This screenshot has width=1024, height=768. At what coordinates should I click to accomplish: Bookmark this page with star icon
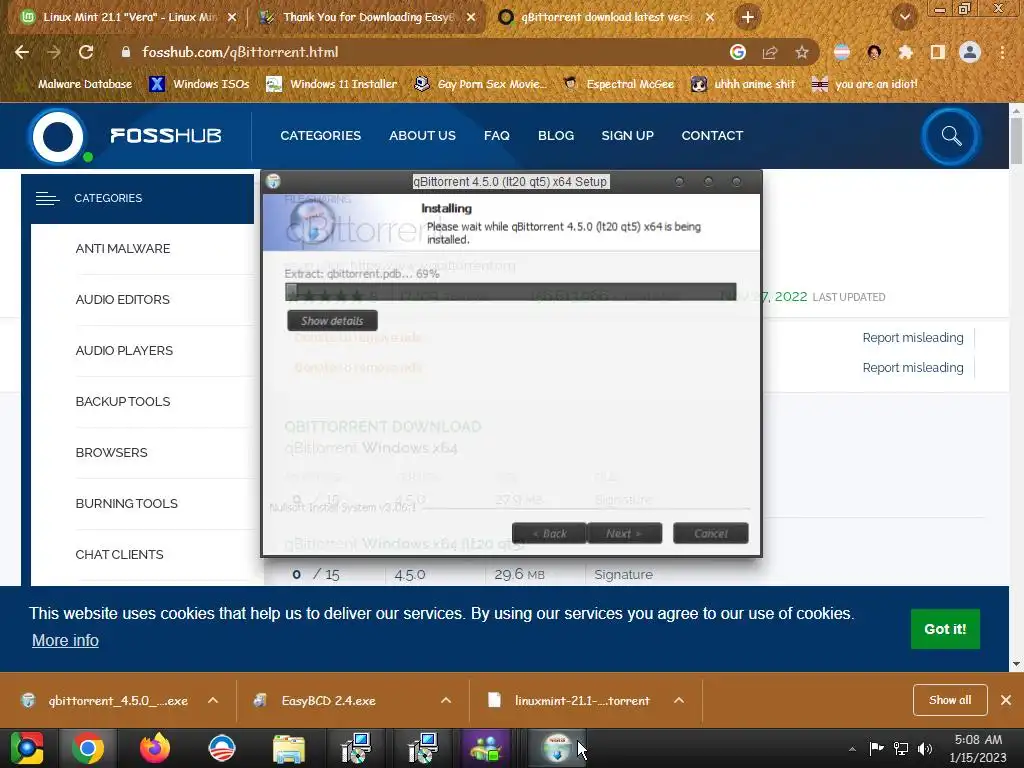click(x=801, y=52)
